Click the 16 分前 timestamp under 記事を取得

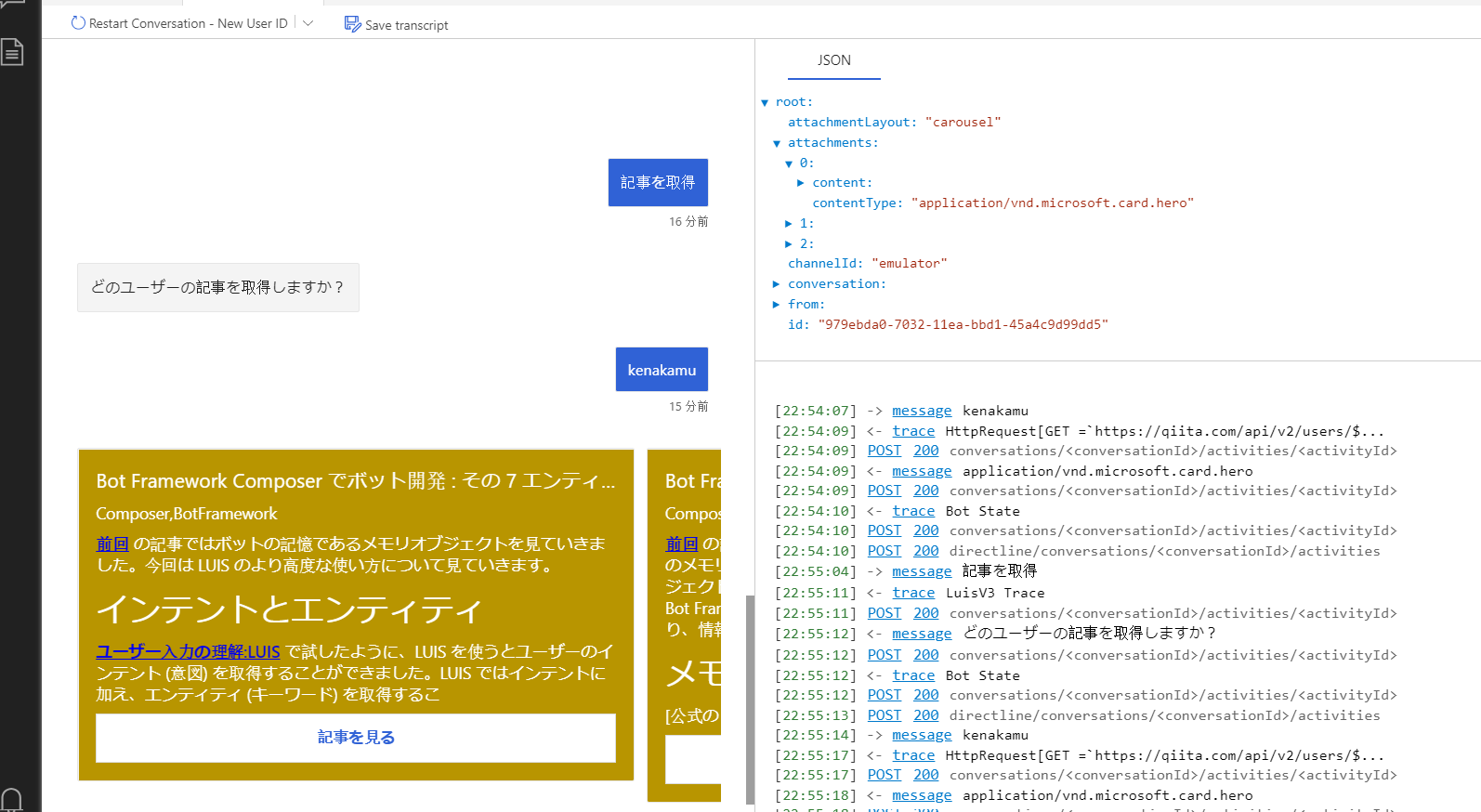pos(688,222)
